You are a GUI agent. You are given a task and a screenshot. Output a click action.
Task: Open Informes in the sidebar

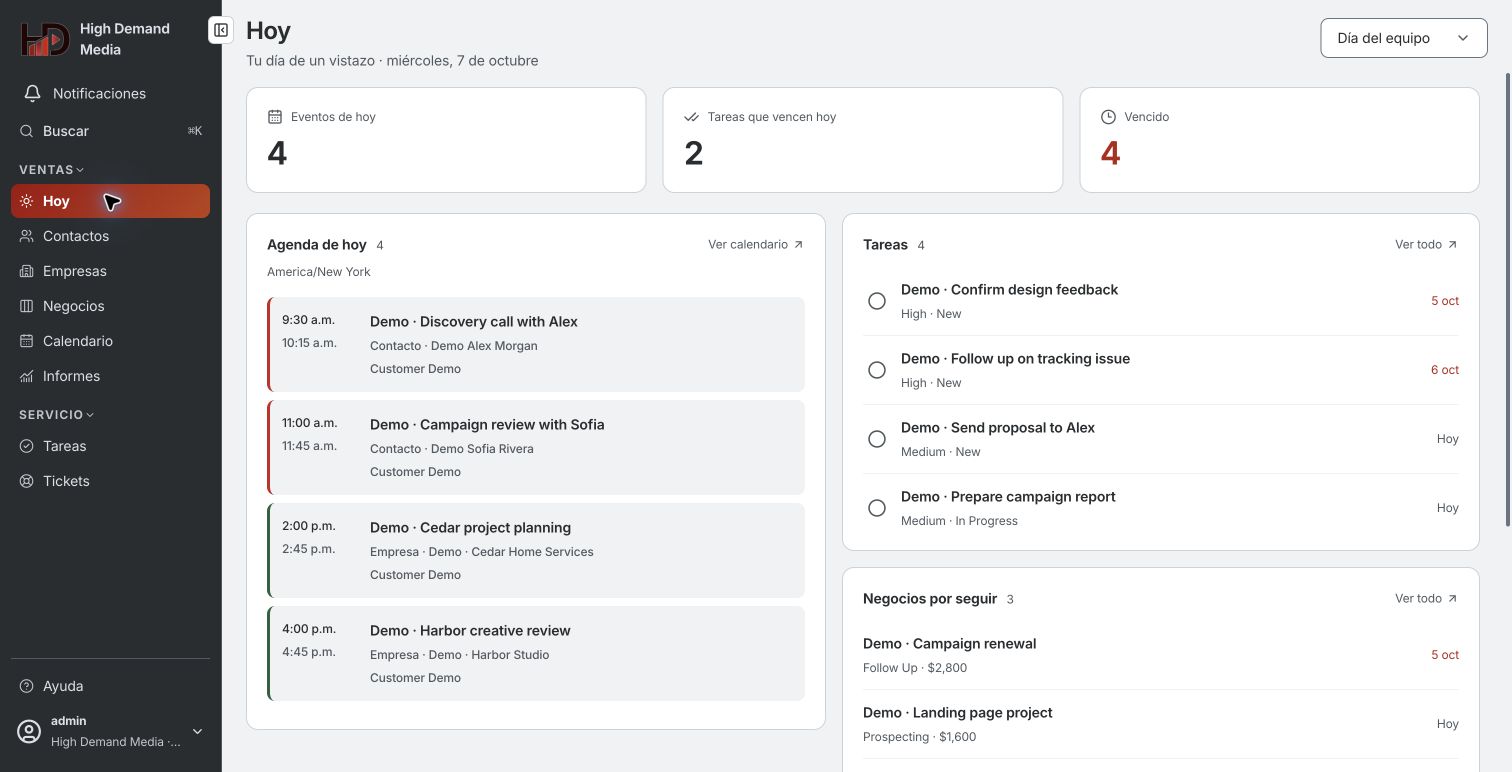(110, 376)
